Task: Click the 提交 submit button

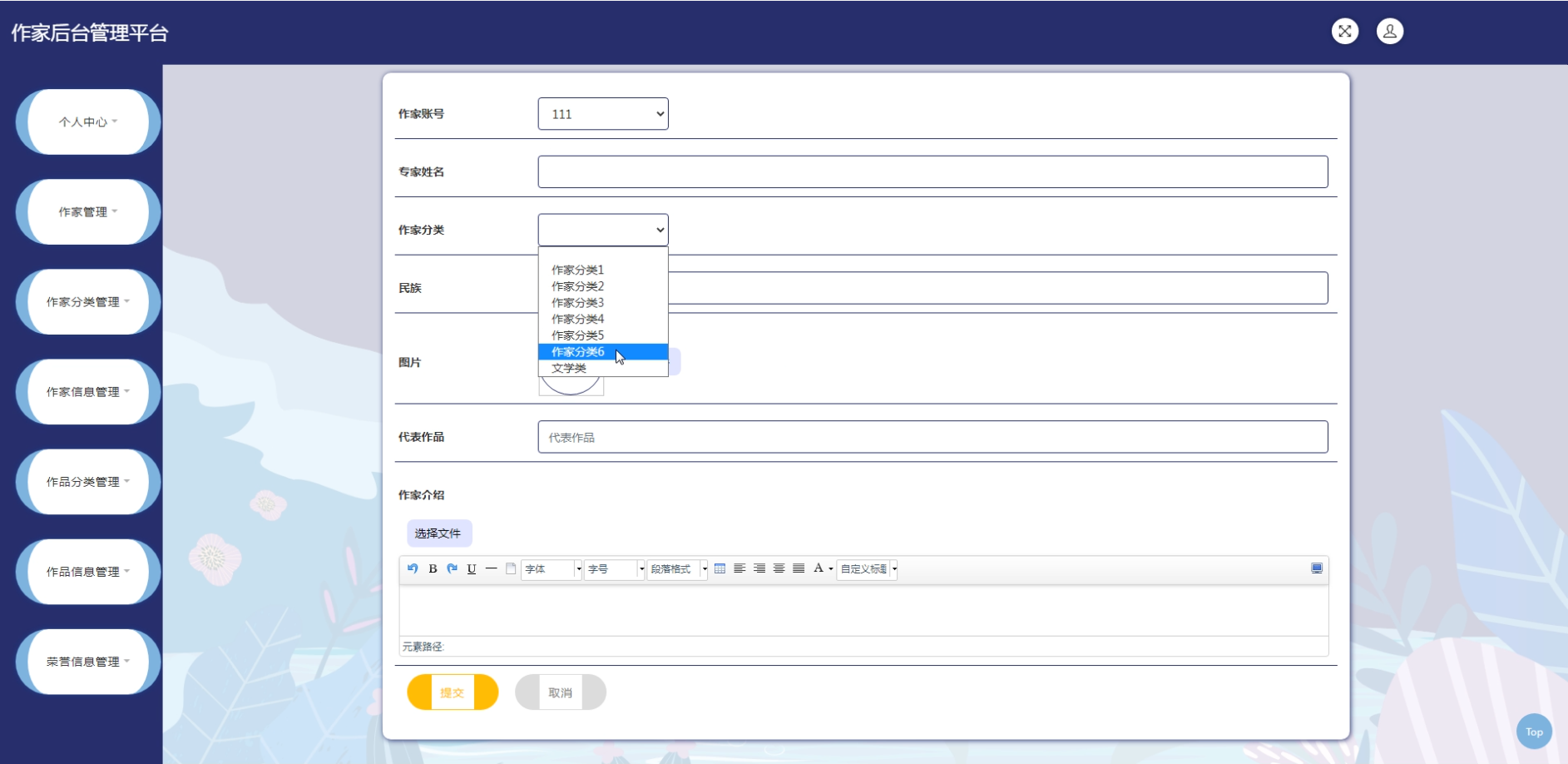Action: [453, 692]
